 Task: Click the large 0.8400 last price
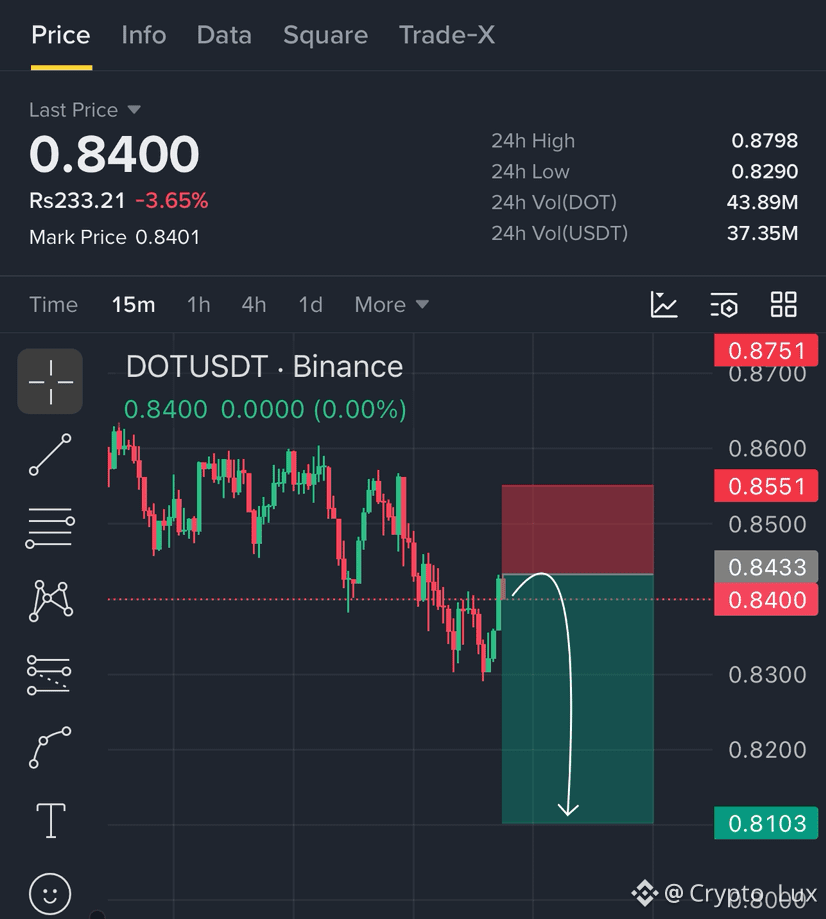114,154
